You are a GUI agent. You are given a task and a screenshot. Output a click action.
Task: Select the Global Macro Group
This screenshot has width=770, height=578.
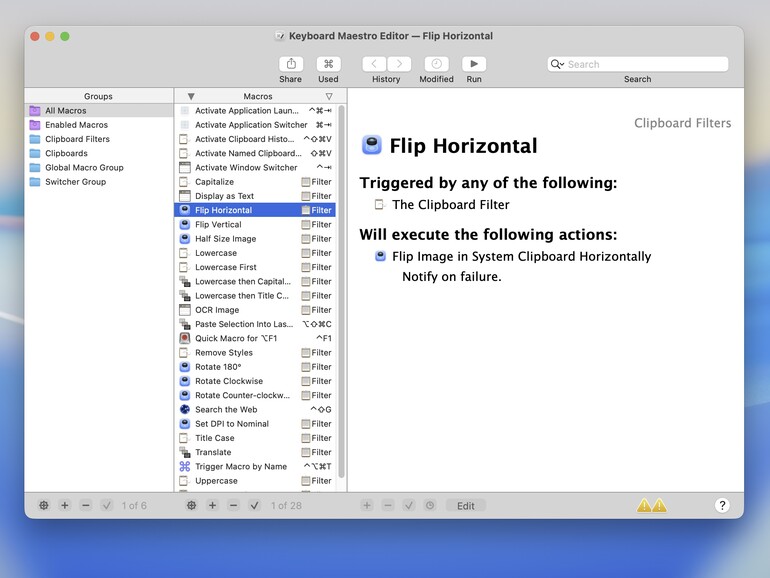tap(99, 167)
